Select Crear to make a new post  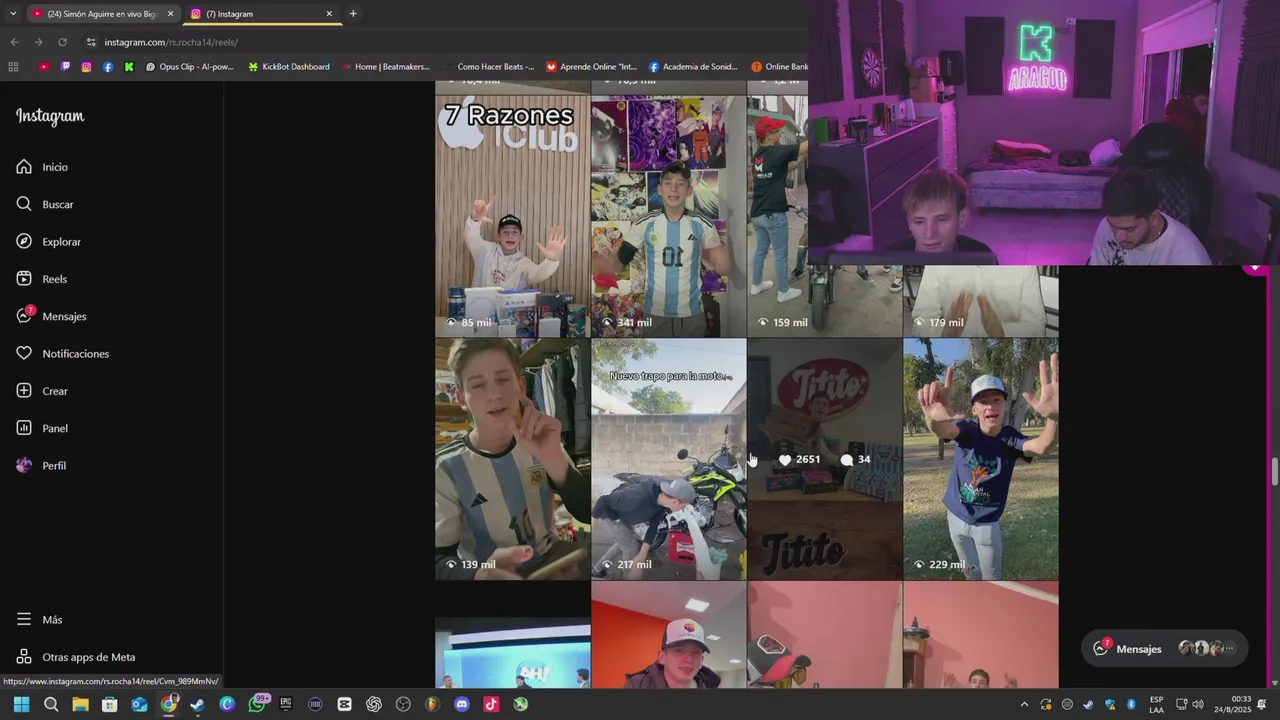pos(42,391)
